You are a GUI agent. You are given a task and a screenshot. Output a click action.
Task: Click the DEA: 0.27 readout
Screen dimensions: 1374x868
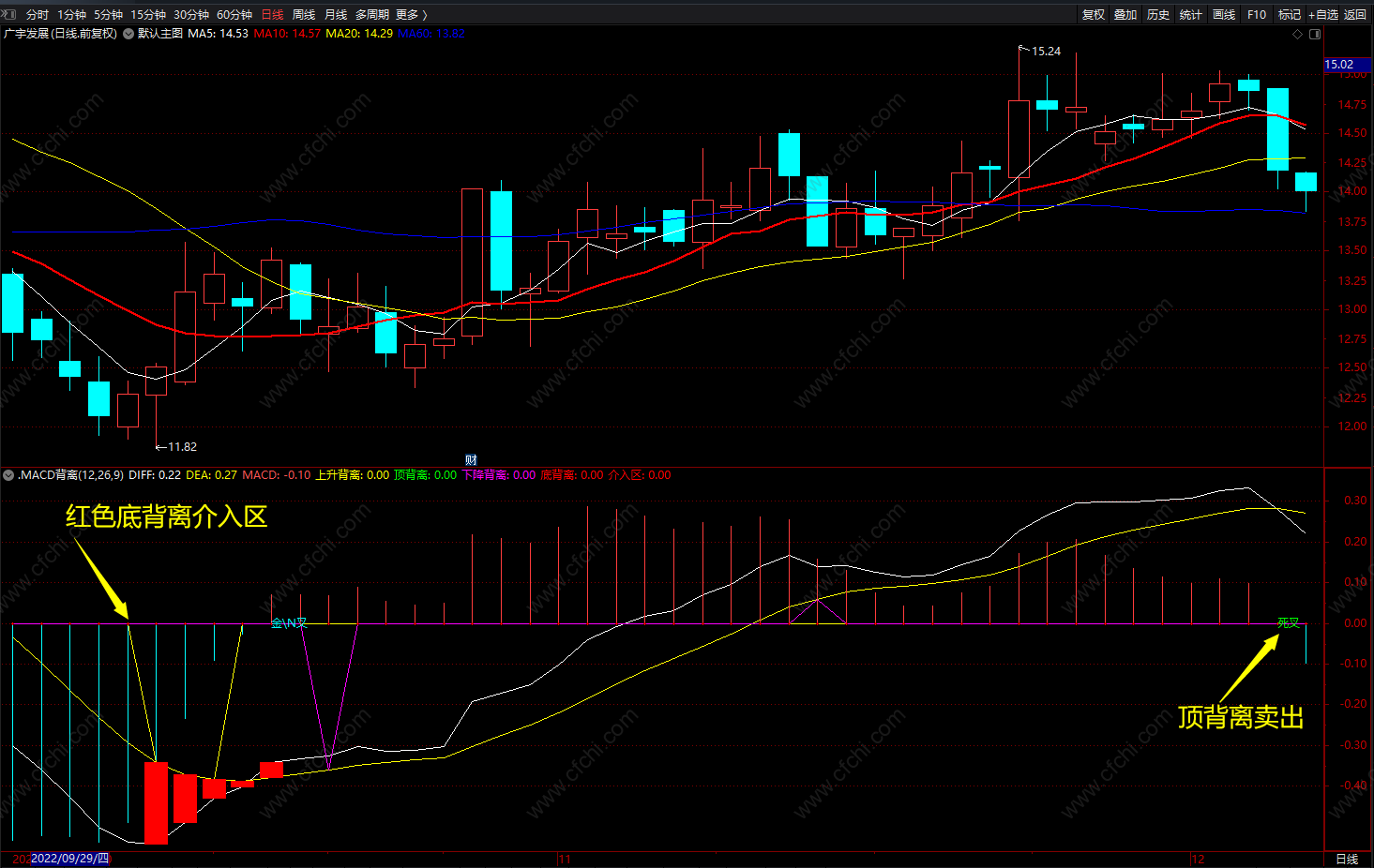click(212, 475)
